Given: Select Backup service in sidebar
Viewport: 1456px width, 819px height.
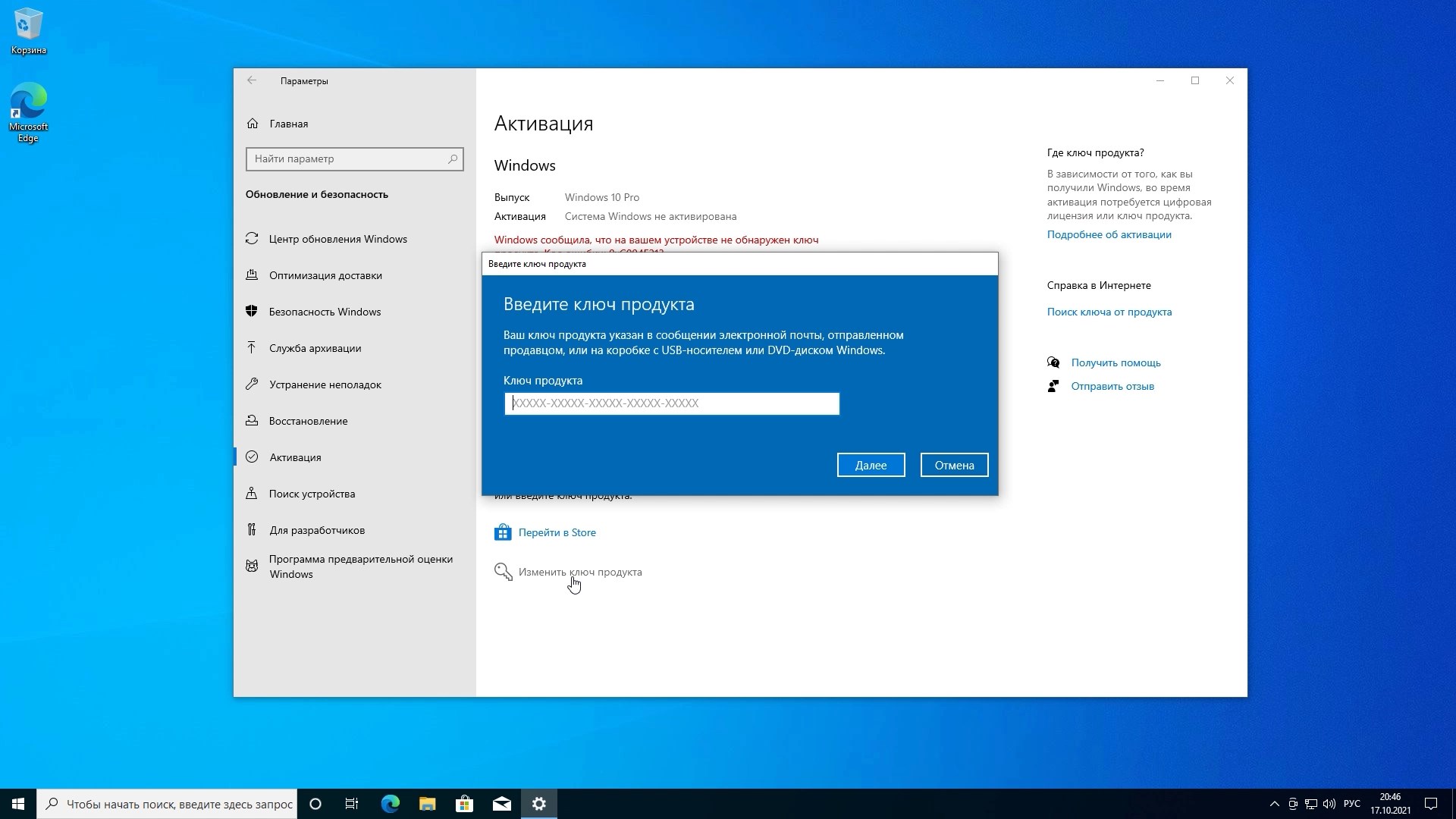Looking at the screenshot, I should [315, 348].
